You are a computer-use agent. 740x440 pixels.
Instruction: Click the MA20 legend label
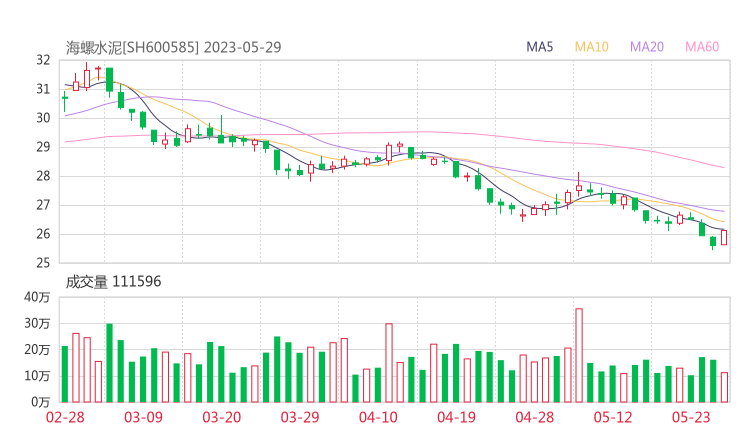(647, 47)
